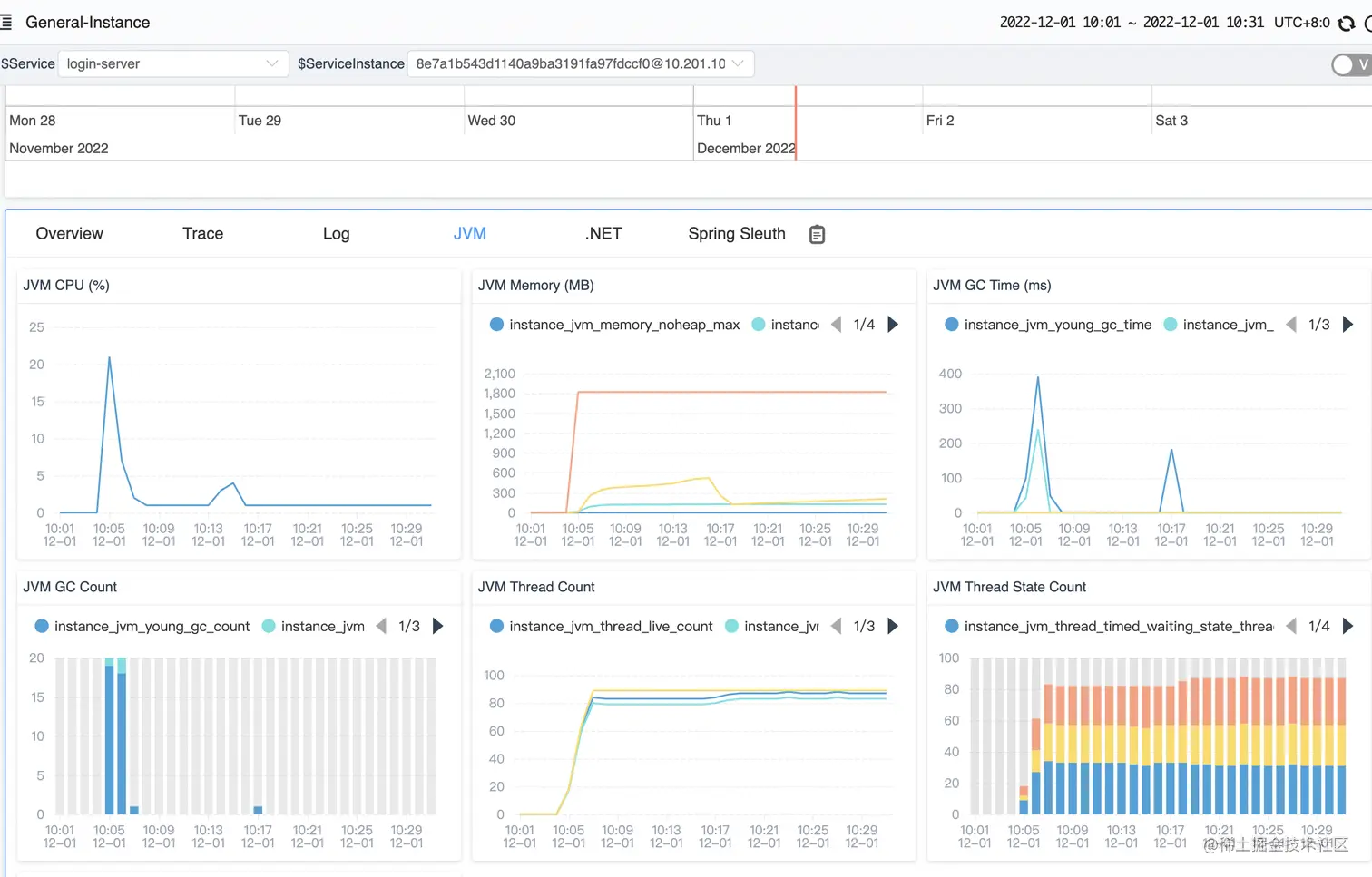Toggle the view switch at top right

pos(1351,64)
